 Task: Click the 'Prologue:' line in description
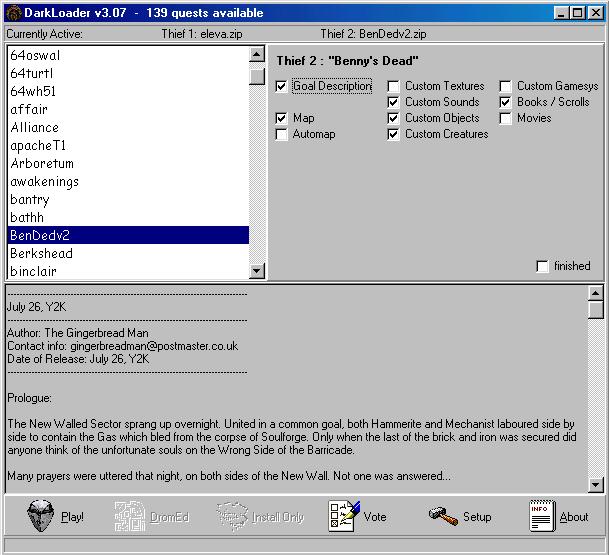pos(29,398)
